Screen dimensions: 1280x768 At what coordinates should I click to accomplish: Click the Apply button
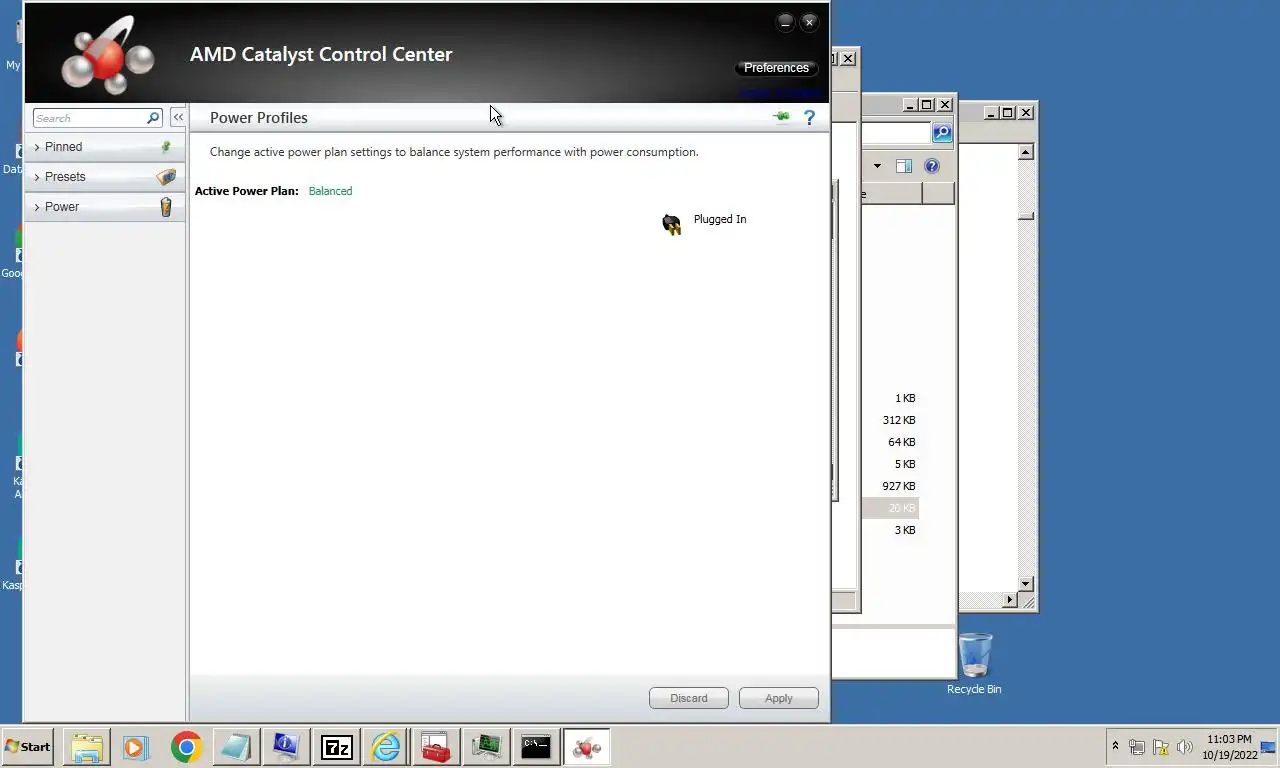779,698
